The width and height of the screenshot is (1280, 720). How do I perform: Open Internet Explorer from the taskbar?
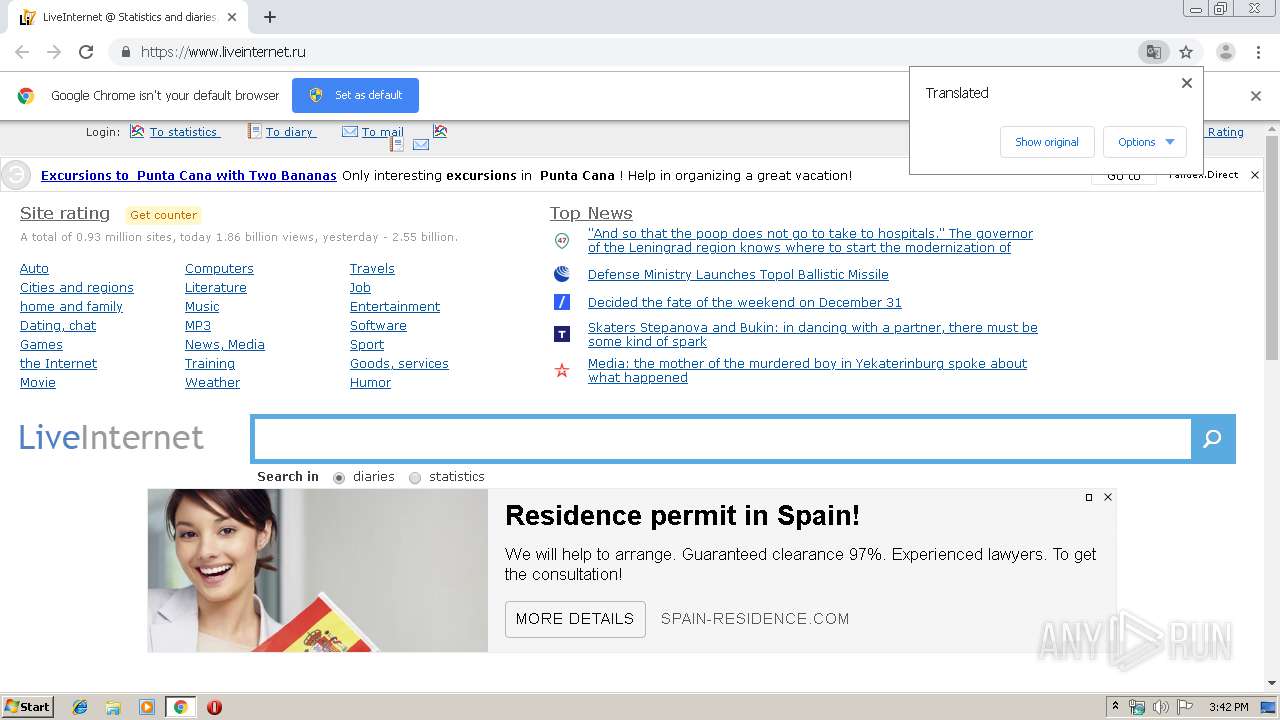click(x=80, y=707)
